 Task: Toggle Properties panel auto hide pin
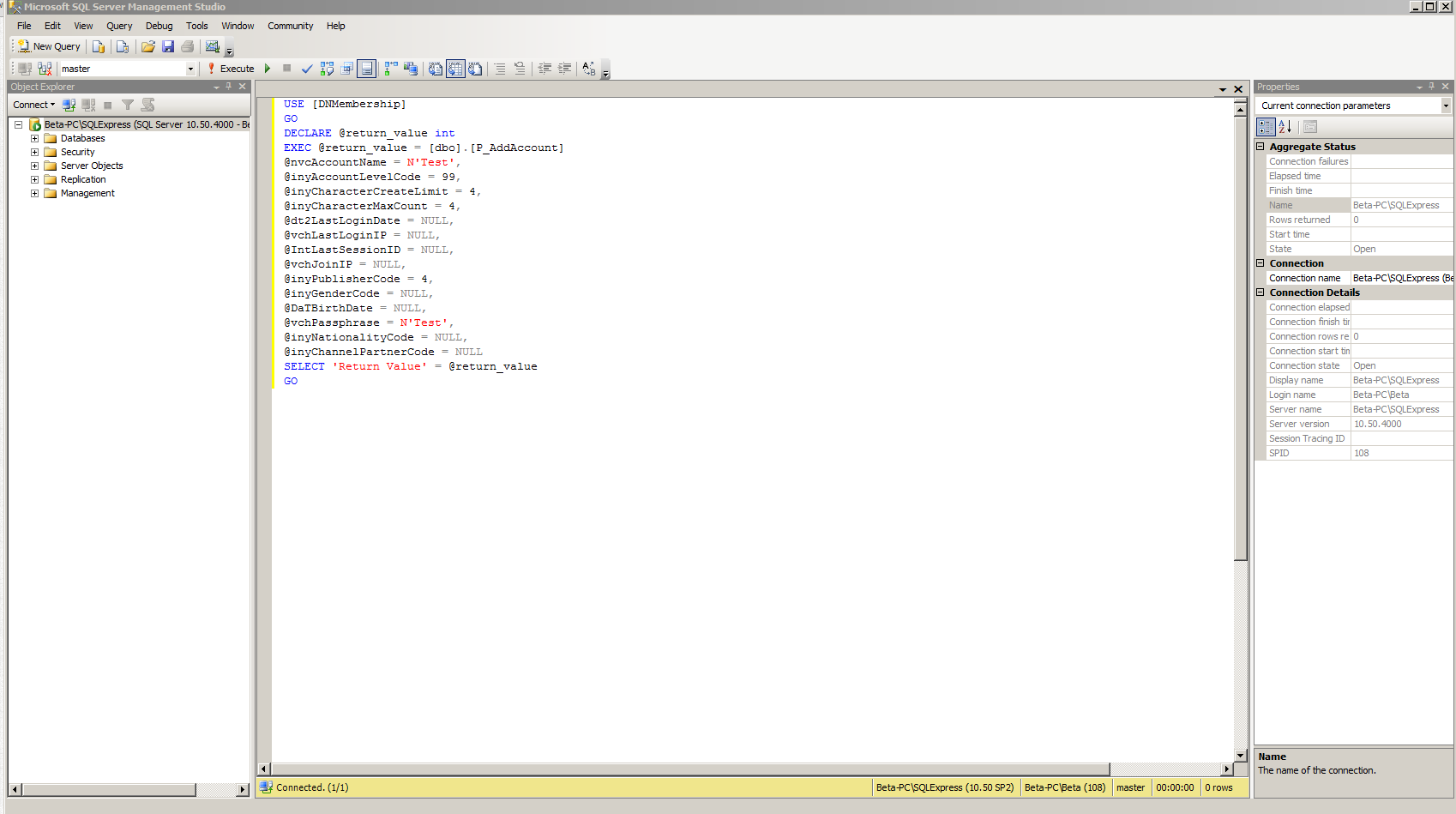click(1432, 87)
